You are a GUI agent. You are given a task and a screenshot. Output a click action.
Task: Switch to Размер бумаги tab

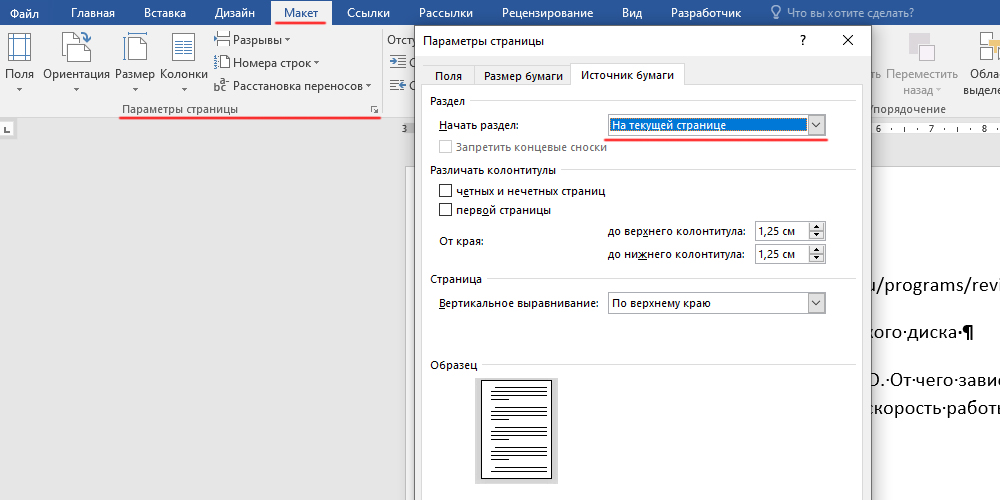point(520,76)
